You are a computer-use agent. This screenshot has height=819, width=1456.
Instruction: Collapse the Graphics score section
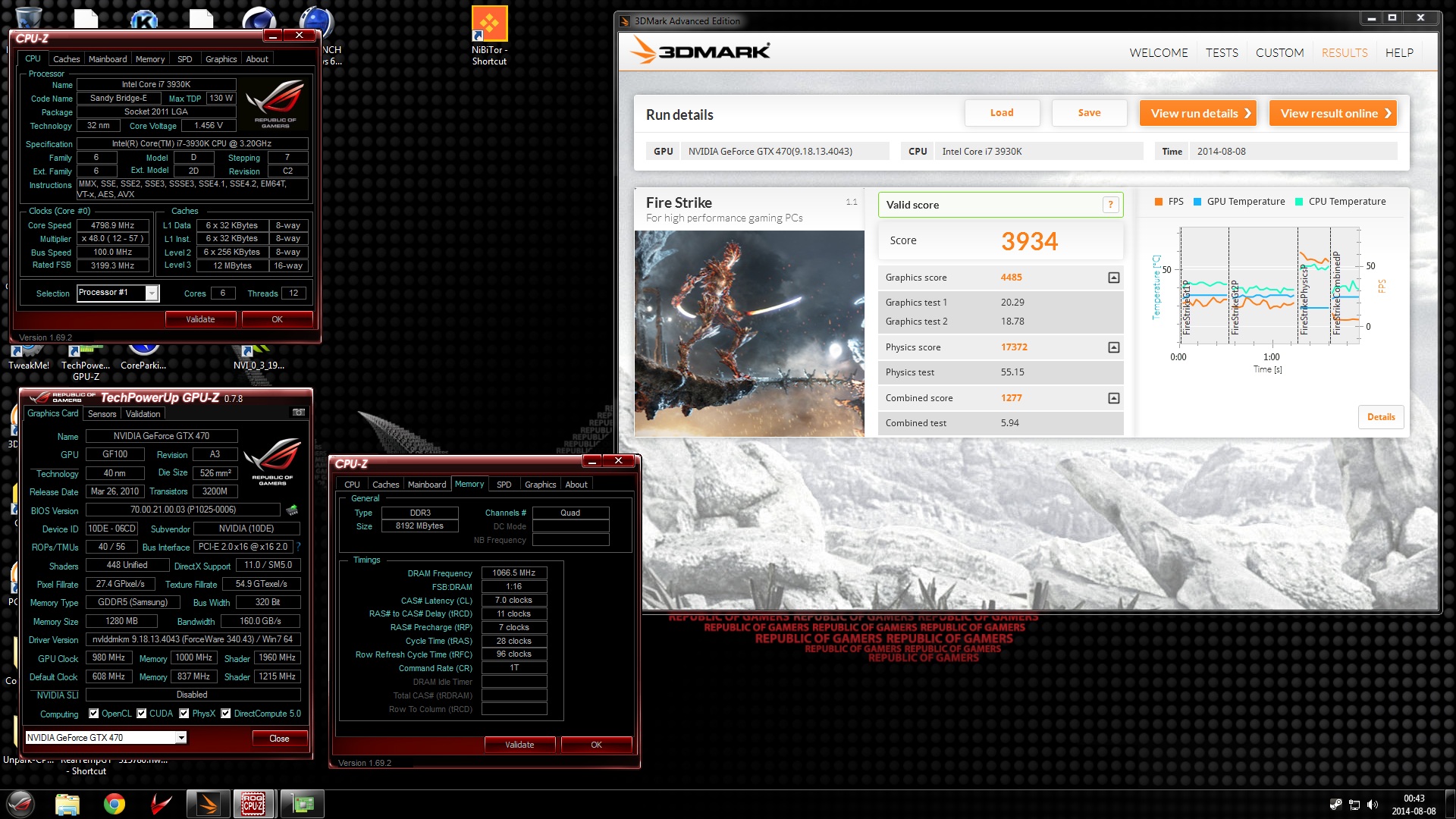(x=1114, y=278)
